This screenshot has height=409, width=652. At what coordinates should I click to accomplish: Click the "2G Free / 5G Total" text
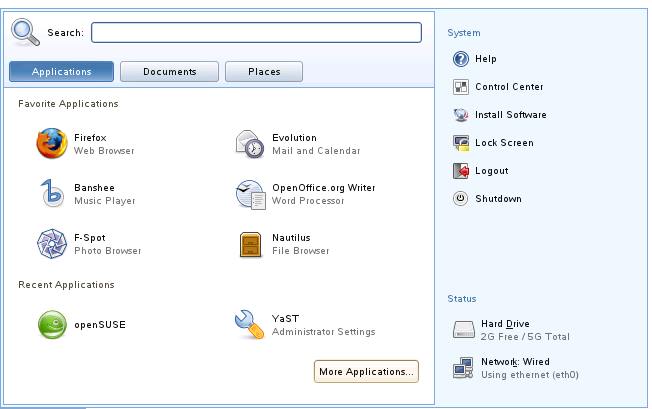coord(525,337)
